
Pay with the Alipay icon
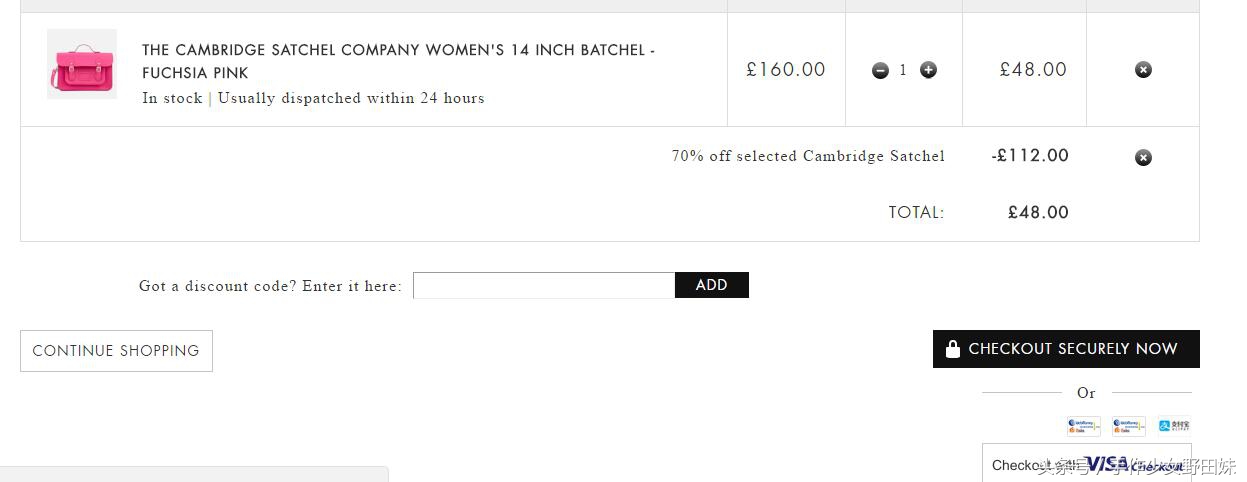pos(1174,426)
